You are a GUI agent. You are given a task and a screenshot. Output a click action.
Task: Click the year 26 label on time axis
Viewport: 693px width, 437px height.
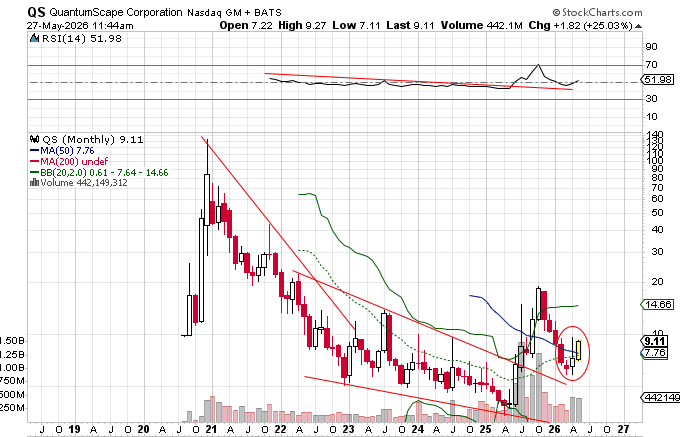coord(554,429)
